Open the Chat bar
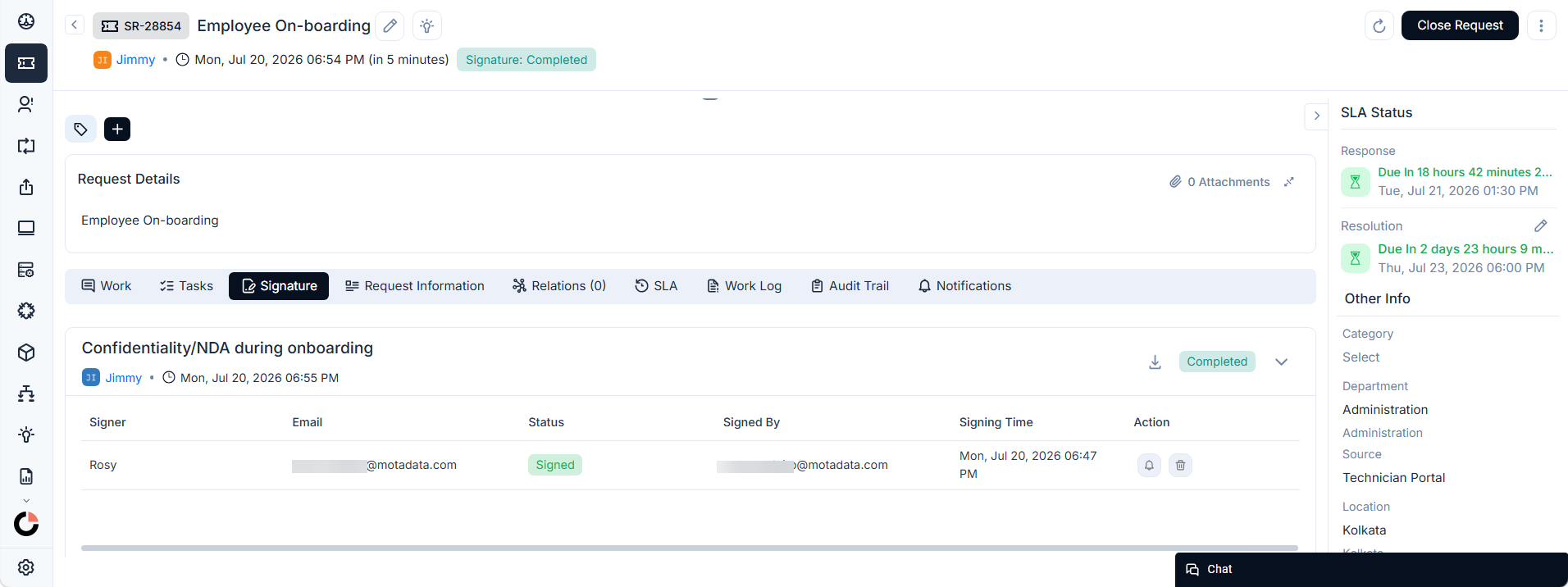 point(1371,569)
